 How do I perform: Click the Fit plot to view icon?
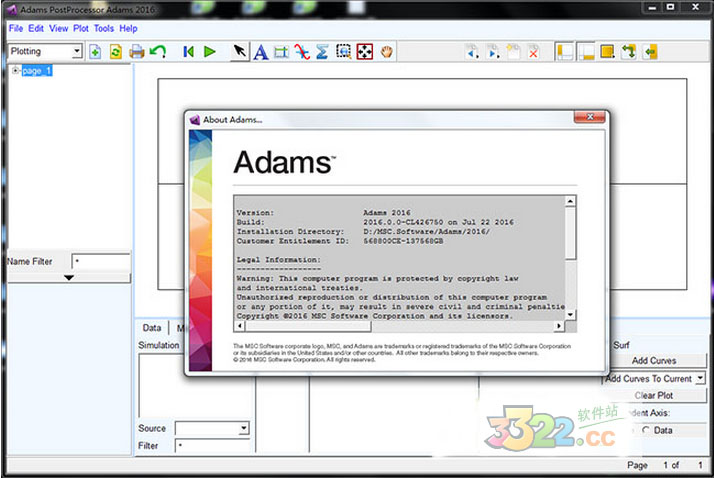(365, 52)
